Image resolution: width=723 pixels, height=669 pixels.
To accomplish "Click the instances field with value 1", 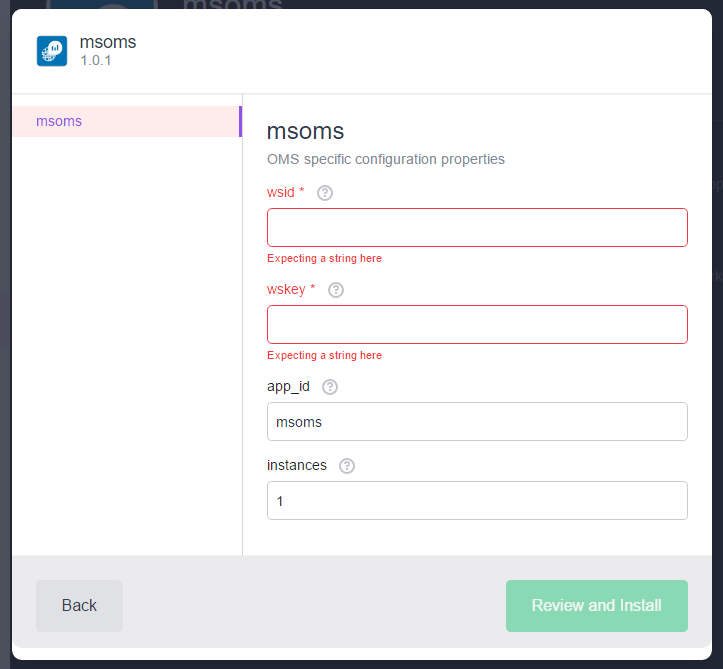I will pos(477,501).
